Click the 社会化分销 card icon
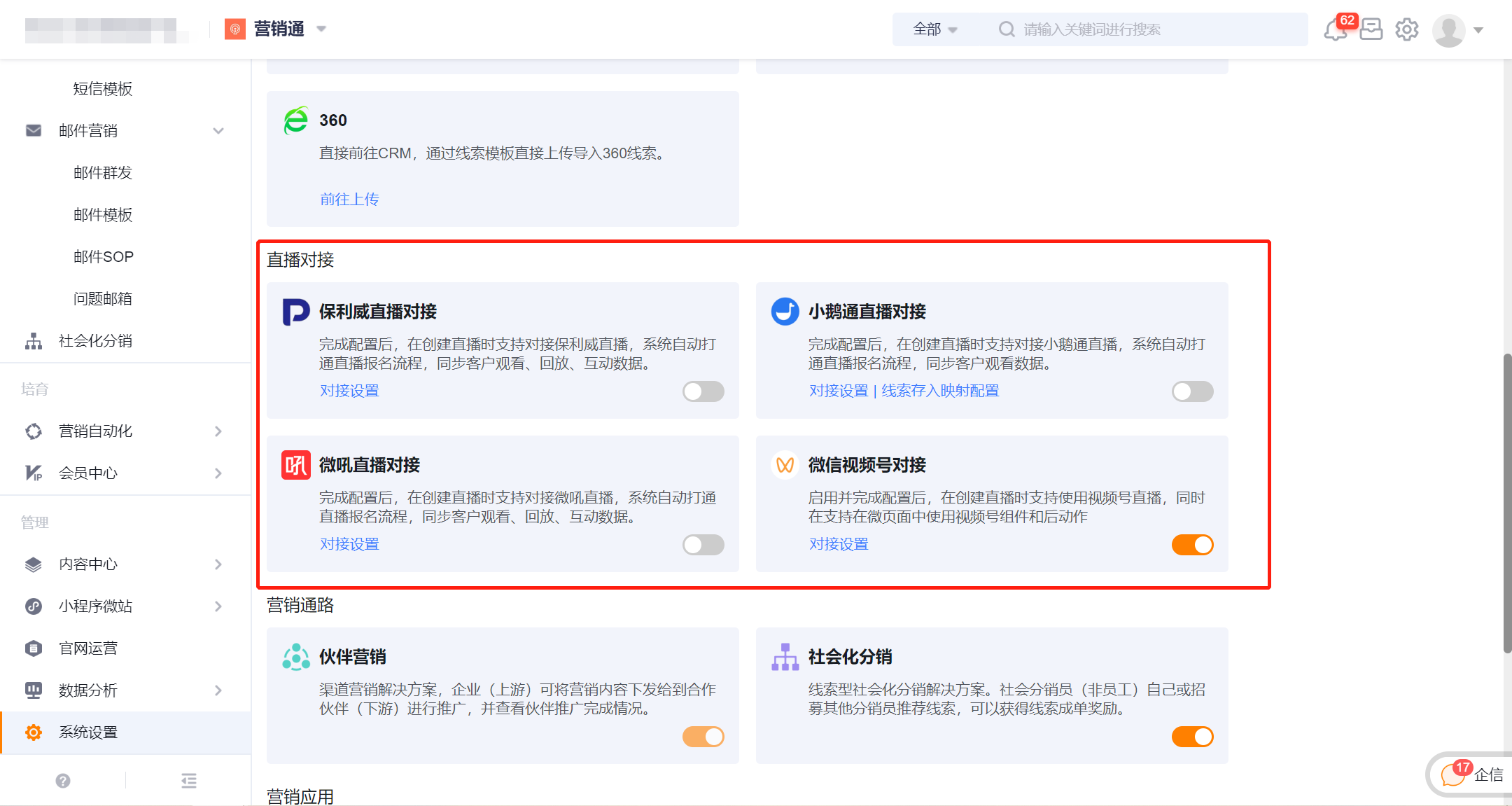Screen dimensions: 1512x806 [785, 657]
